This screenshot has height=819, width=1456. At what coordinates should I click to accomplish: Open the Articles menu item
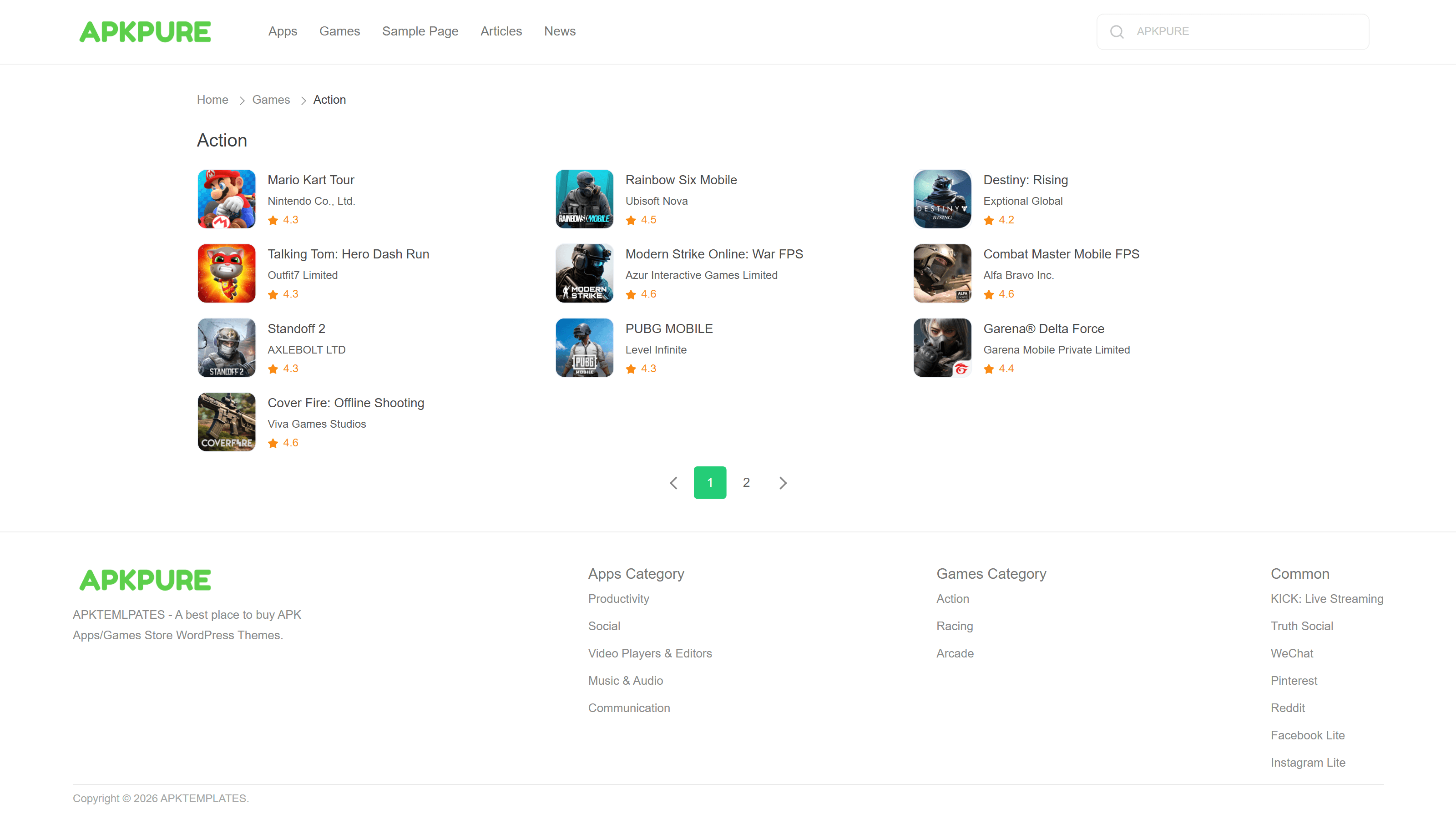pyautogui.click(x=501, y=31)
